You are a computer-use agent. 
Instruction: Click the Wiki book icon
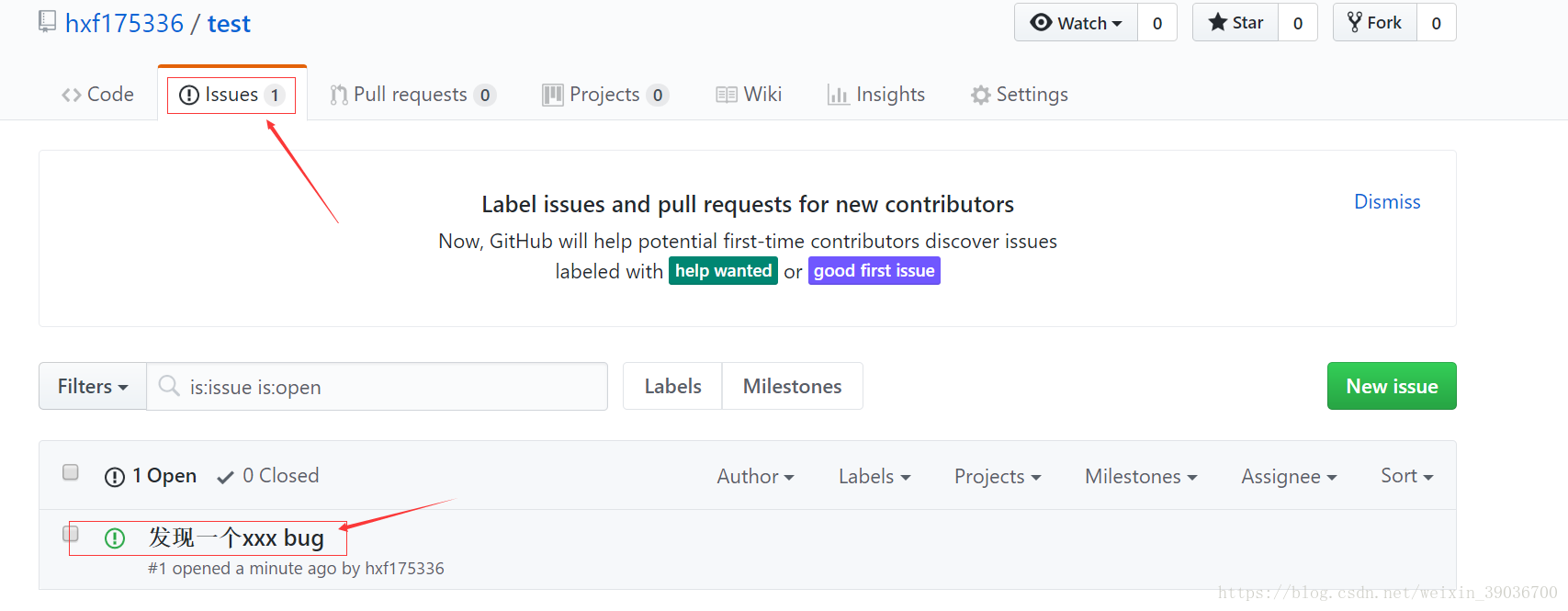tap(727, 95)
